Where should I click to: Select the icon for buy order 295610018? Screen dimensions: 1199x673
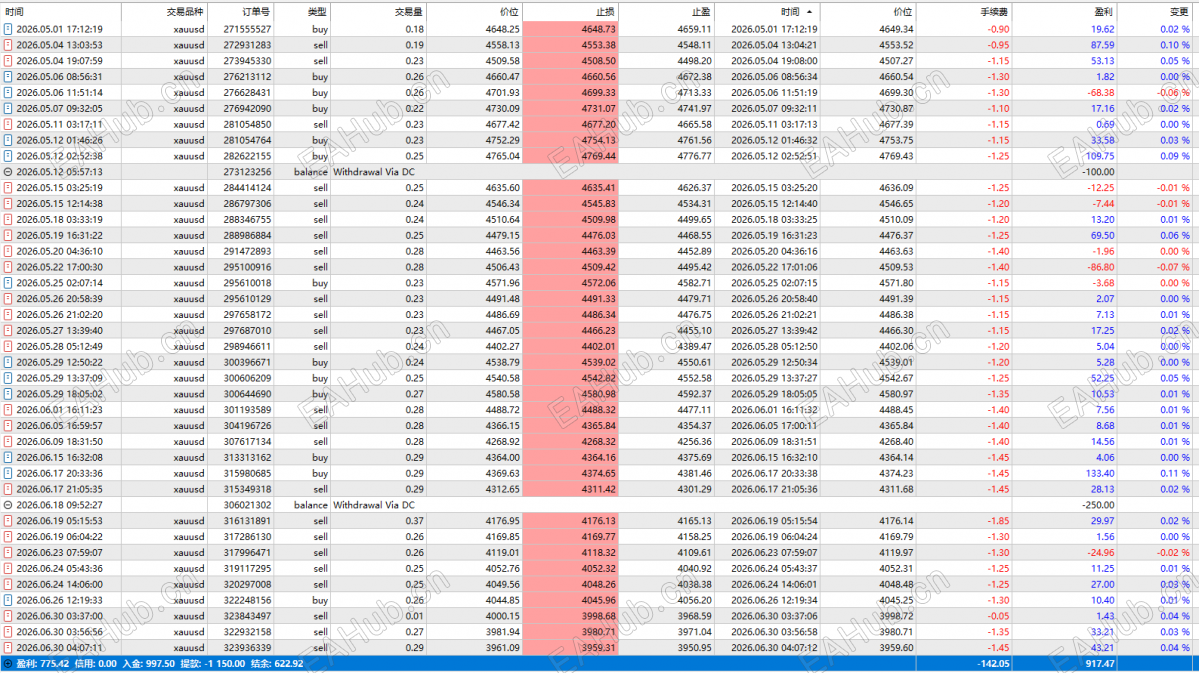(8, 283)
